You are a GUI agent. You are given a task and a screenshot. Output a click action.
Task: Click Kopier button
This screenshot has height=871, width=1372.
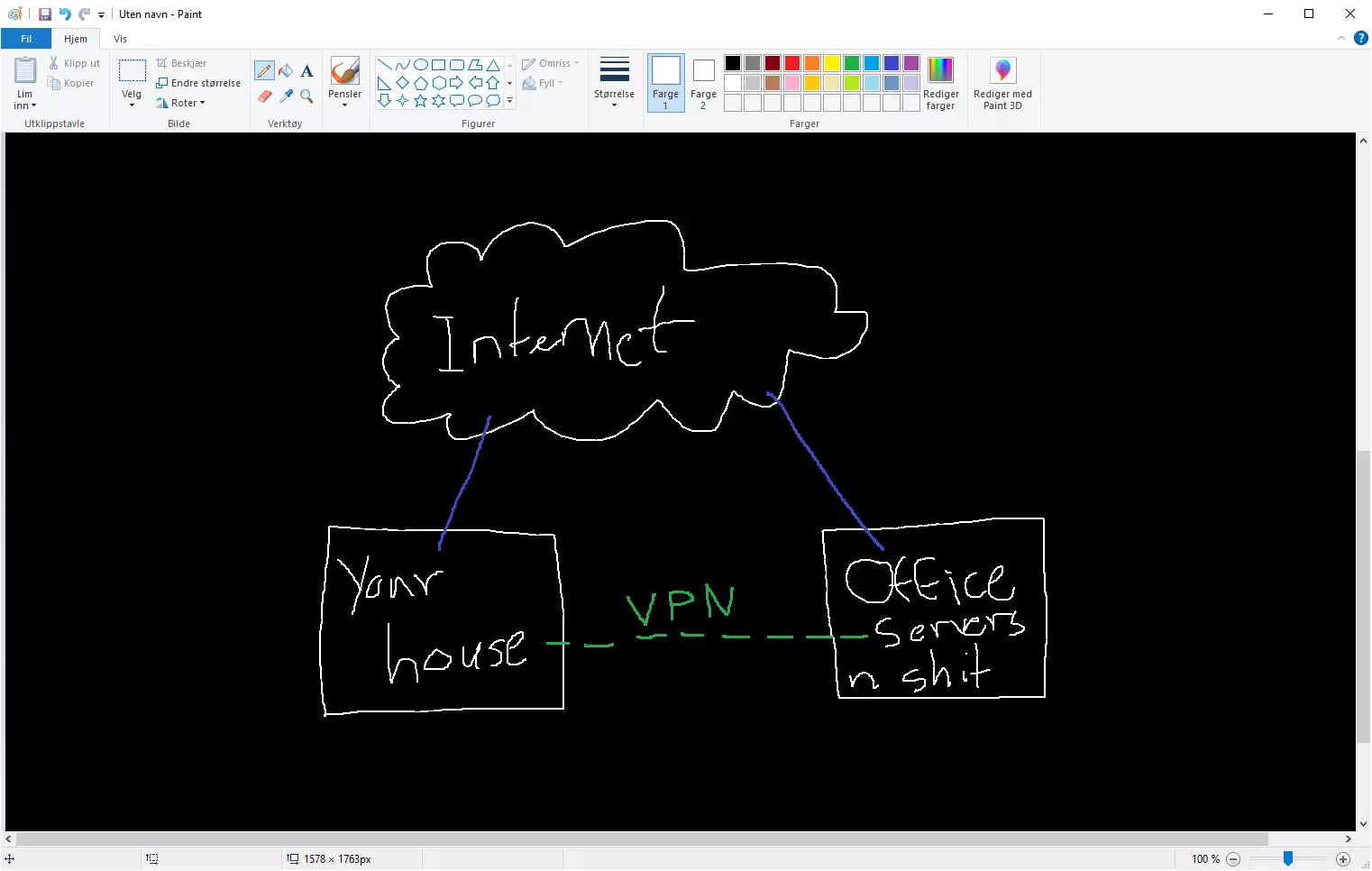(x=71, y=83)
